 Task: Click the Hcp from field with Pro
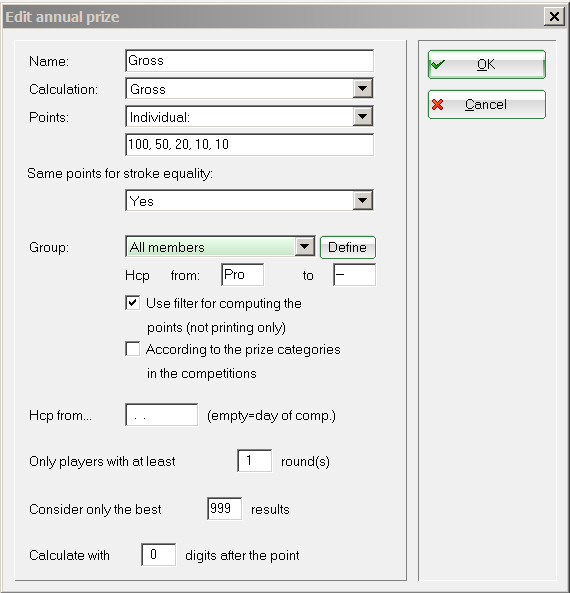point(242,275)
